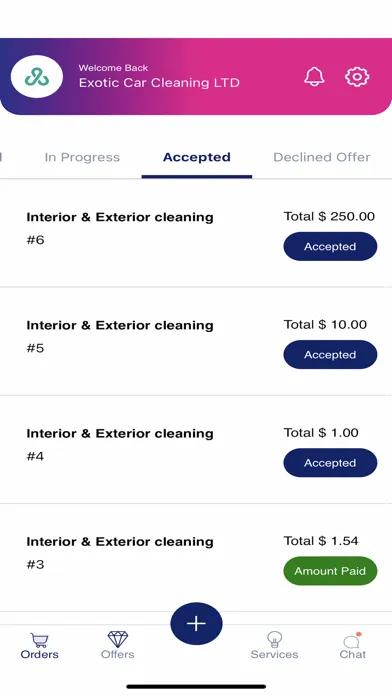
Task: Tap Exotic Car Cleaning LTD name
Action: (159, 83)
